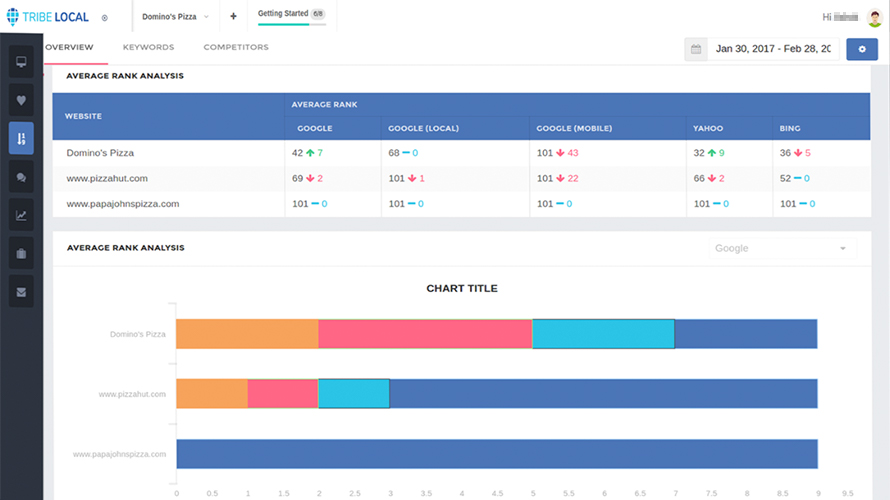Click Domino's Pizza table row name

100,153
